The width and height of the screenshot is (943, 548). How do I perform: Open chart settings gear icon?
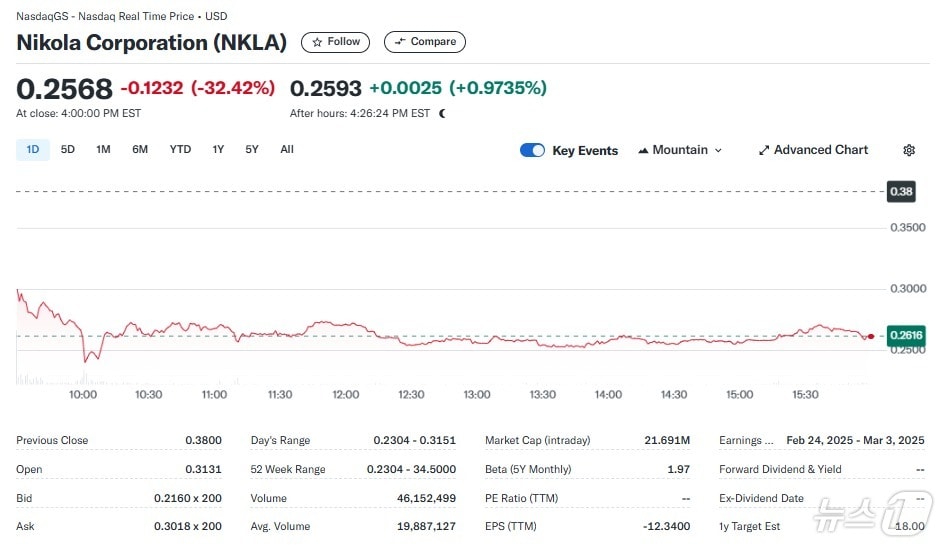pyautogui.click(x=908, y=150)
